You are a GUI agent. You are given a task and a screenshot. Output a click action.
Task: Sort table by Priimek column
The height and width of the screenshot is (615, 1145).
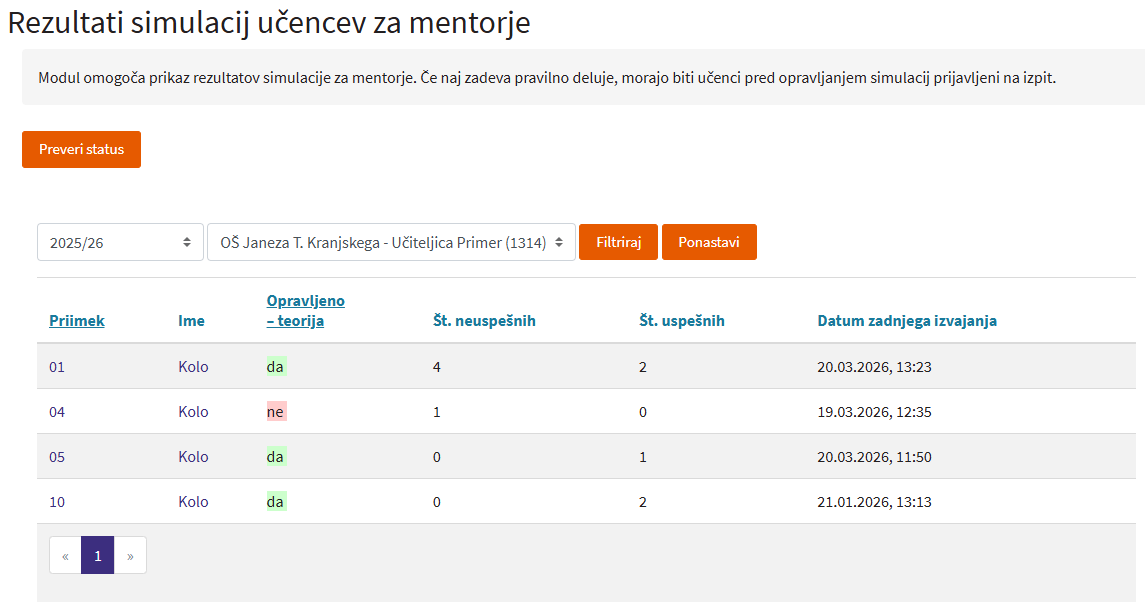tap(77, 321)
